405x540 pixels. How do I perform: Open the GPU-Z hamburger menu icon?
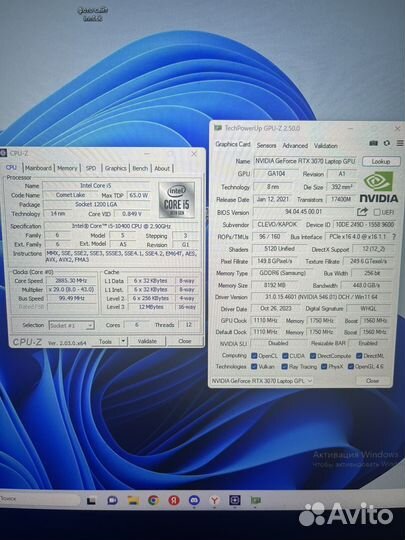(x=399, y=143)
